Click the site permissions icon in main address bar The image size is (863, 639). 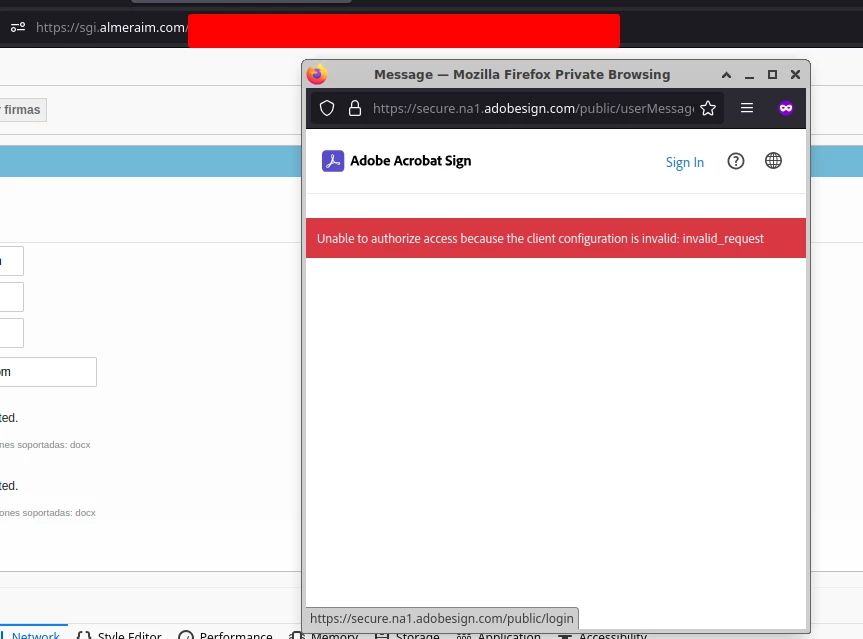[18, 27]
